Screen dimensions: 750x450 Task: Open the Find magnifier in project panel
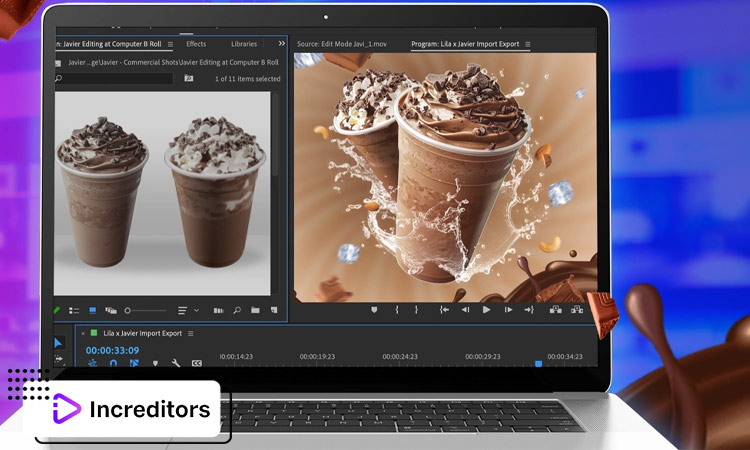(x=237, y=310)
